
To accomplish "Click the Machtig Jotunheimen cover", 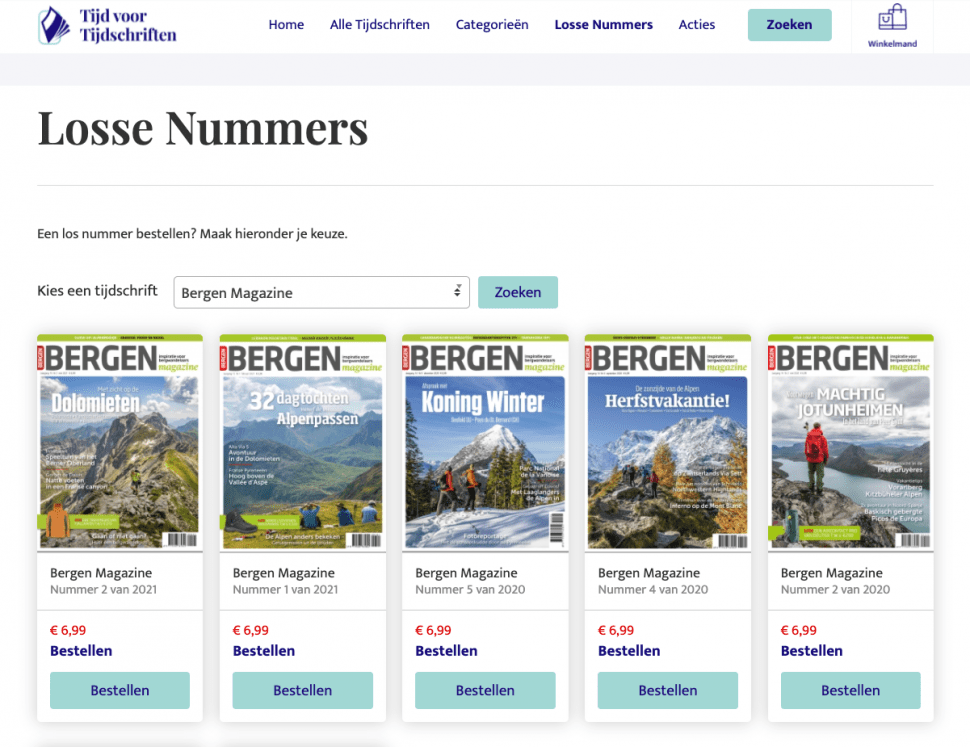I will tap(850, 443).
